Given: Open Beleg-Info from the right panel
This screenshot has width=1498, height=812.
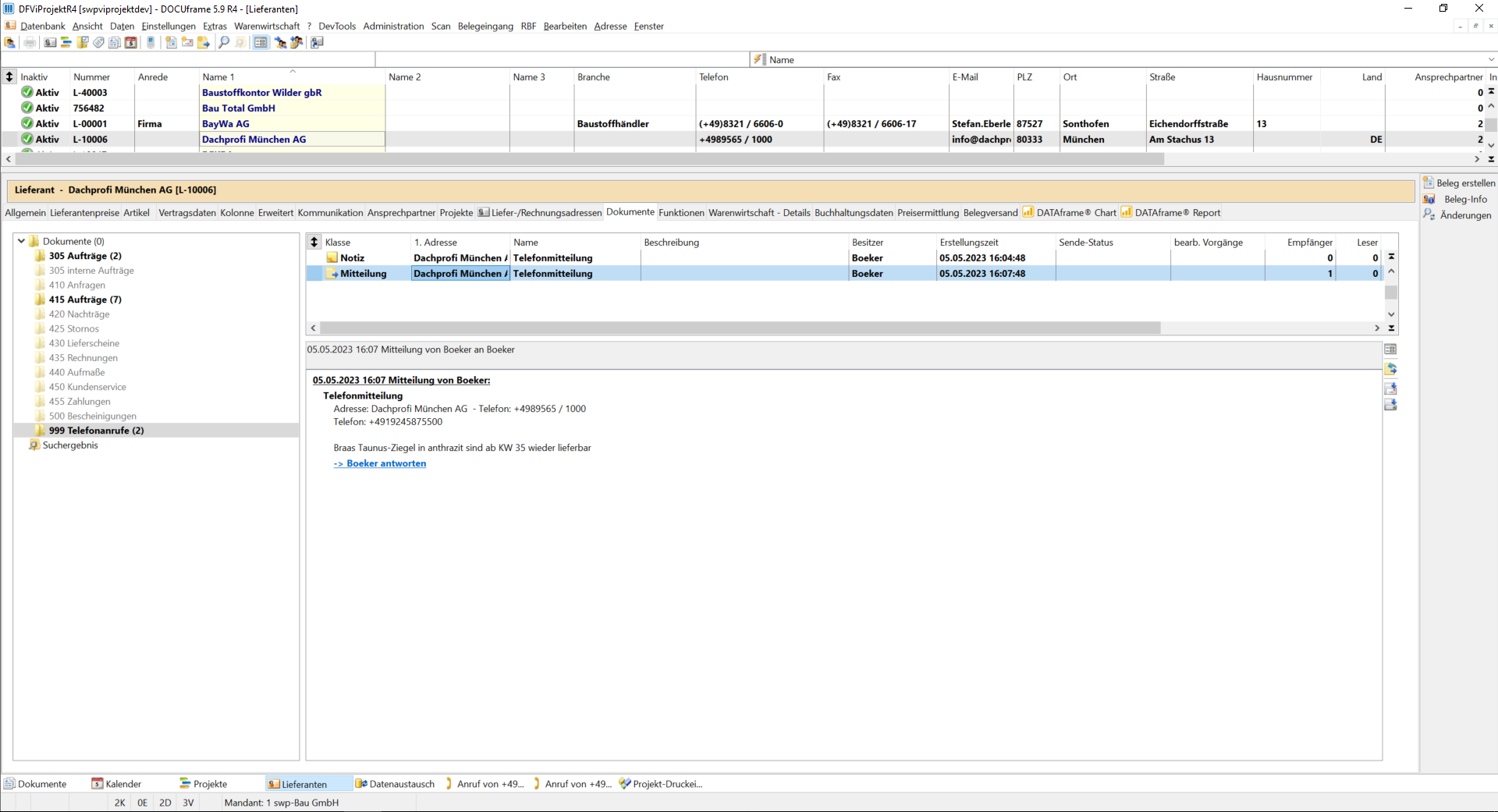Looking at the screenshot, I should coord(1456,200).
